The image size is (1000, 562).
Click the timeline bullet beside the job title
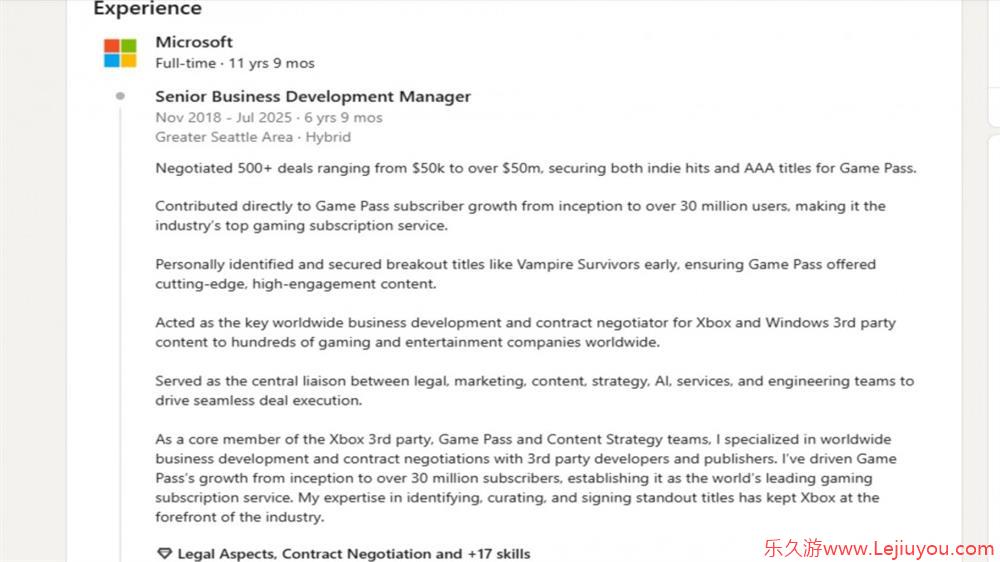[x=120, y=96]
